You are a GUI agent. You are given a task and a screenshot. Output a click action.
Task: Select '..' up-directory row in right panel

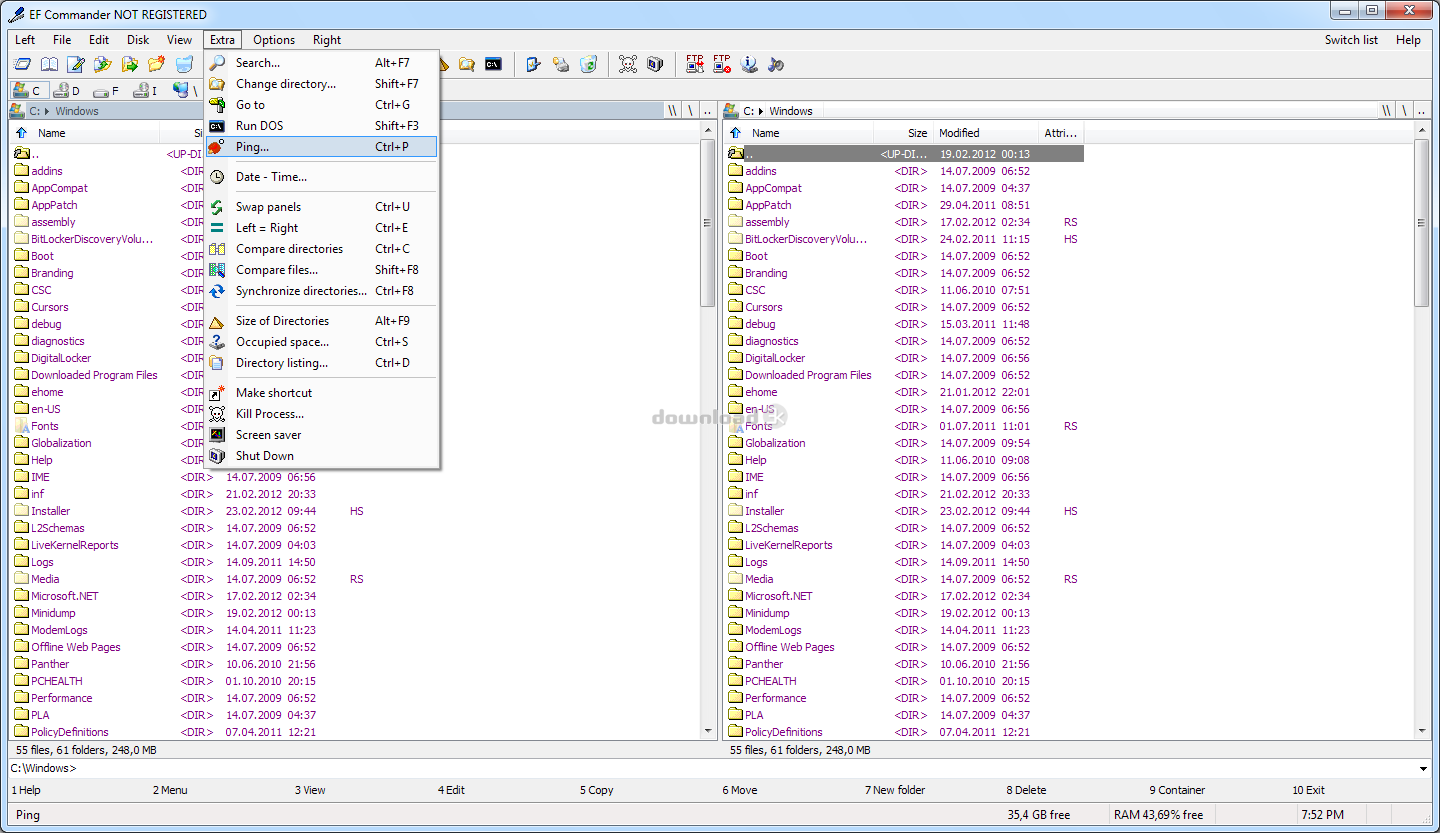(x=904, y=154)
